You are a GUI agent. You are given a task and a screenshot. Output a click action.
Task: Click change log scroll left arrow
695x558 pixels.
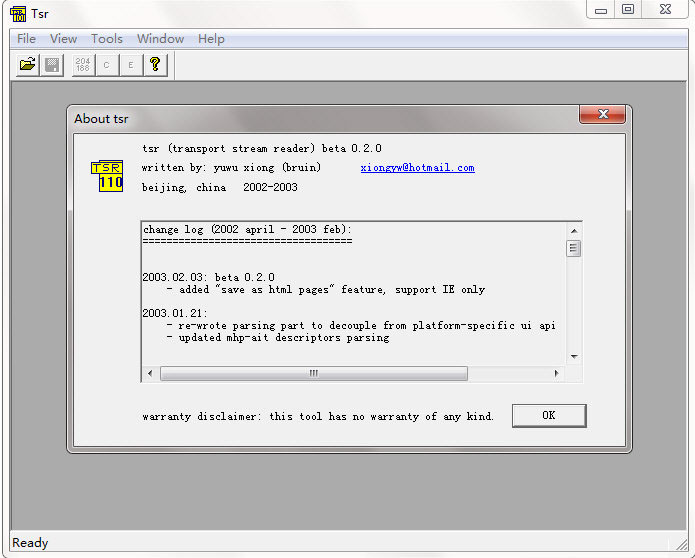150,373
